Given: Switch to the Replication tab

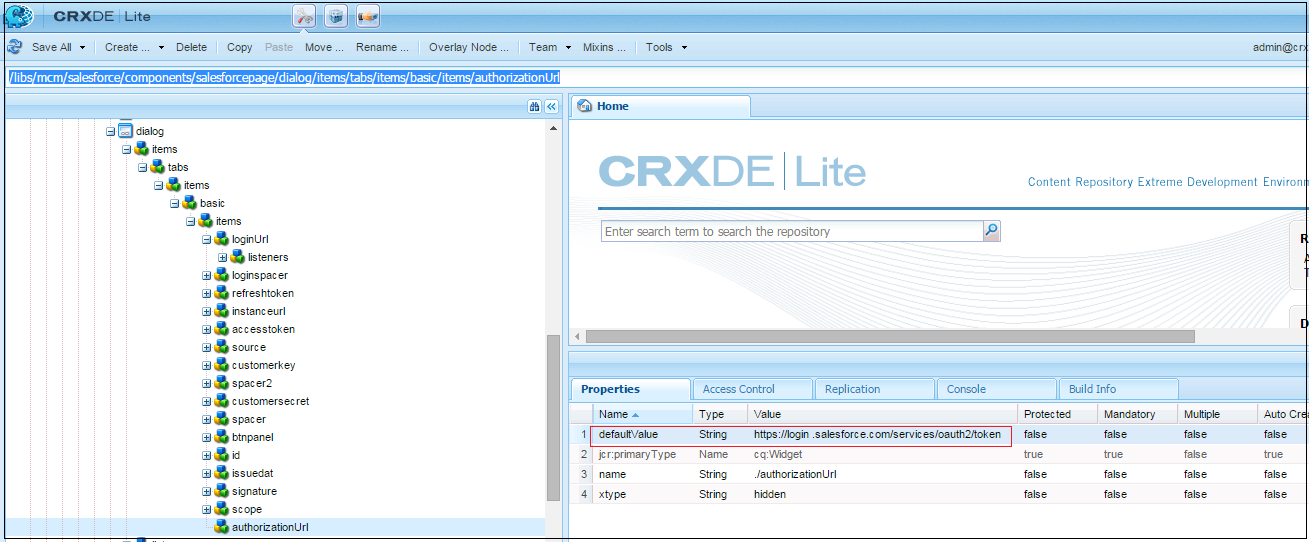Looking at the screenshot, I should [874, 389].
